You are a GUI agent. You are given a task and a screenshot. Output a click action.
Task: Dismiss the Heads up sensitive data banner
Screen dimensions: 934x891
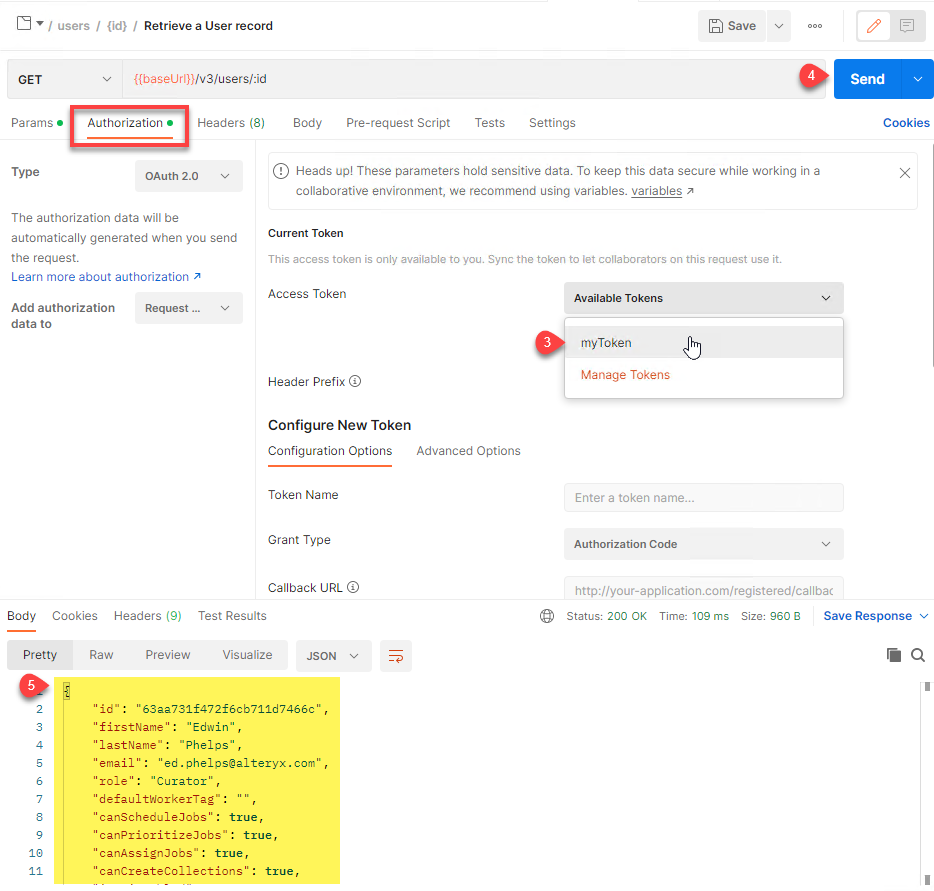coord(905,171)
